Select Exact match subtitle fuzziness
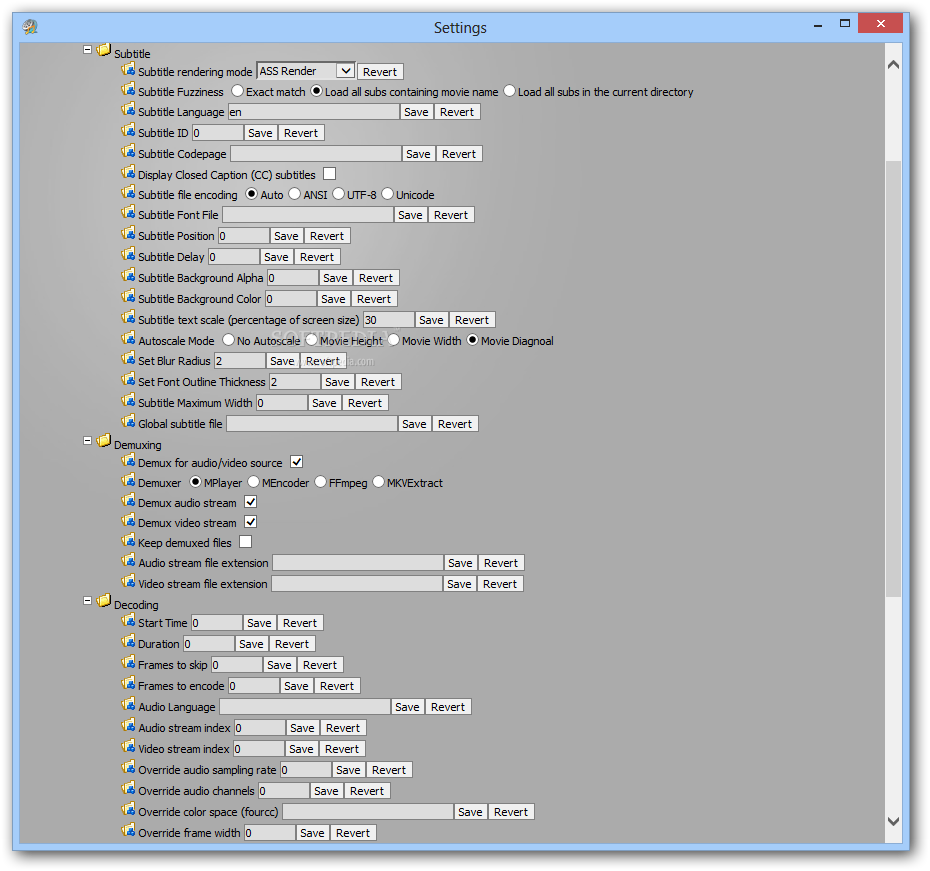 click(x=237, y=91)
